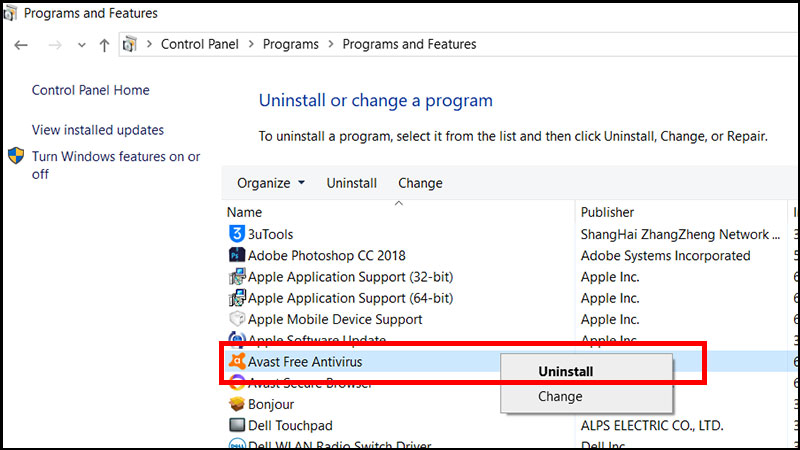Click the Apple Mobile Device Support icon
800x450 pixels.
click(x=237, y=320)
